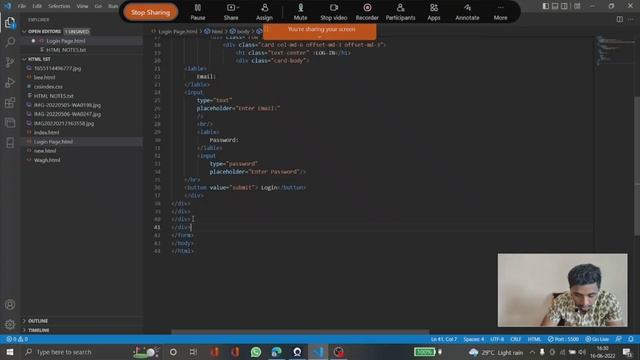640x360 pixels.
Task: Click the Windows Start button
Action: (10, 352)
